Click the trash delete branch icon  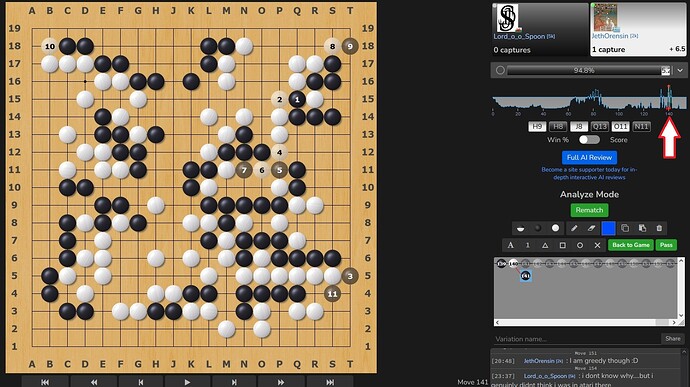(659, 228)
